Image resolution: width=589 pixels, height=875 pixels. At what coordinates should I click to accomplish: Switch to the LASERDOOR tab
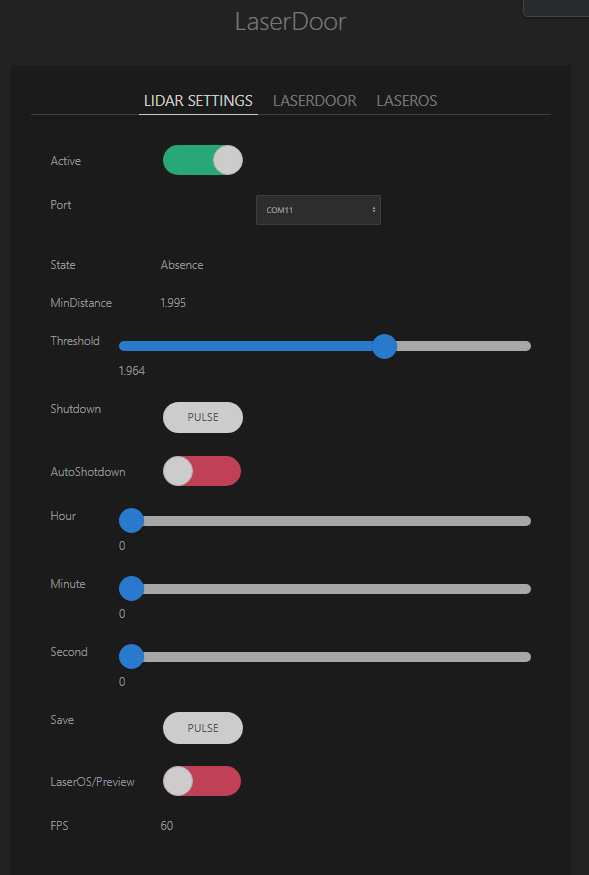[x=314, y=100]
